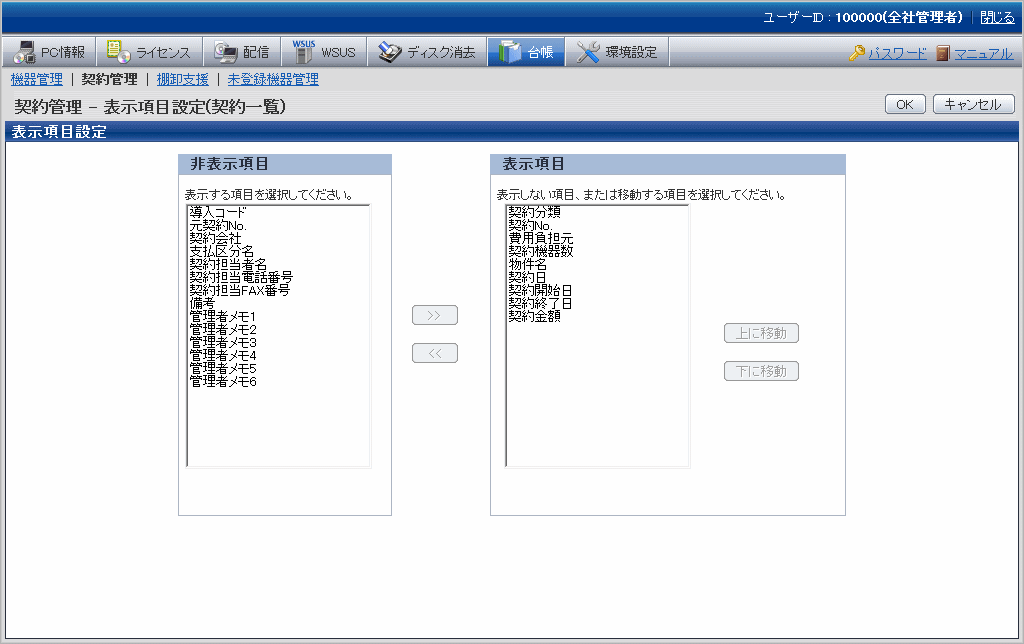The image size is (1024, 644).
Task: Open the マニュアル link
Action: click(984, 54)
